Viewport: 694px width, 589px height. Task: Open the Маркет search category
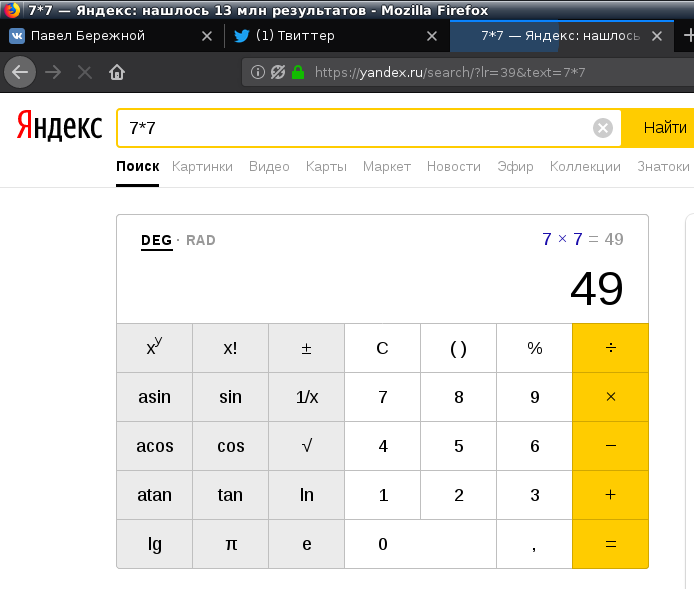coord(387,166)
